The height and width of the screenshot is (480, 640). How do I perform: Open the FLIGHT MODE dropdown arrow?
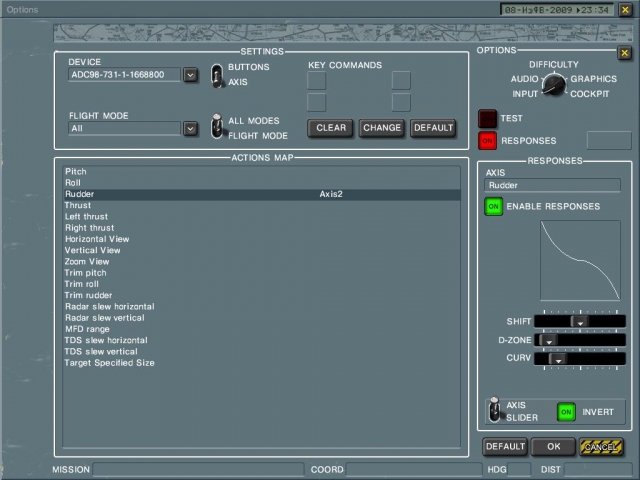tap(190, 129)
